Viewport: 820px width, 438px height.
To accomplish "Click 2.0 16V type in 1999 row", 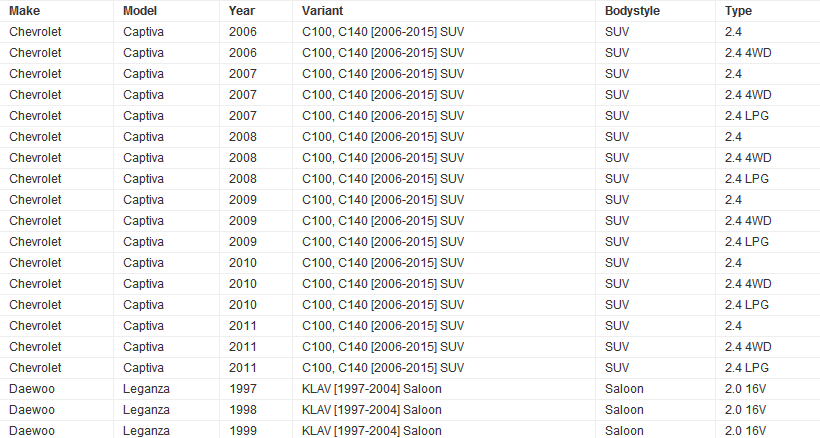I will (x=745, y=430).
